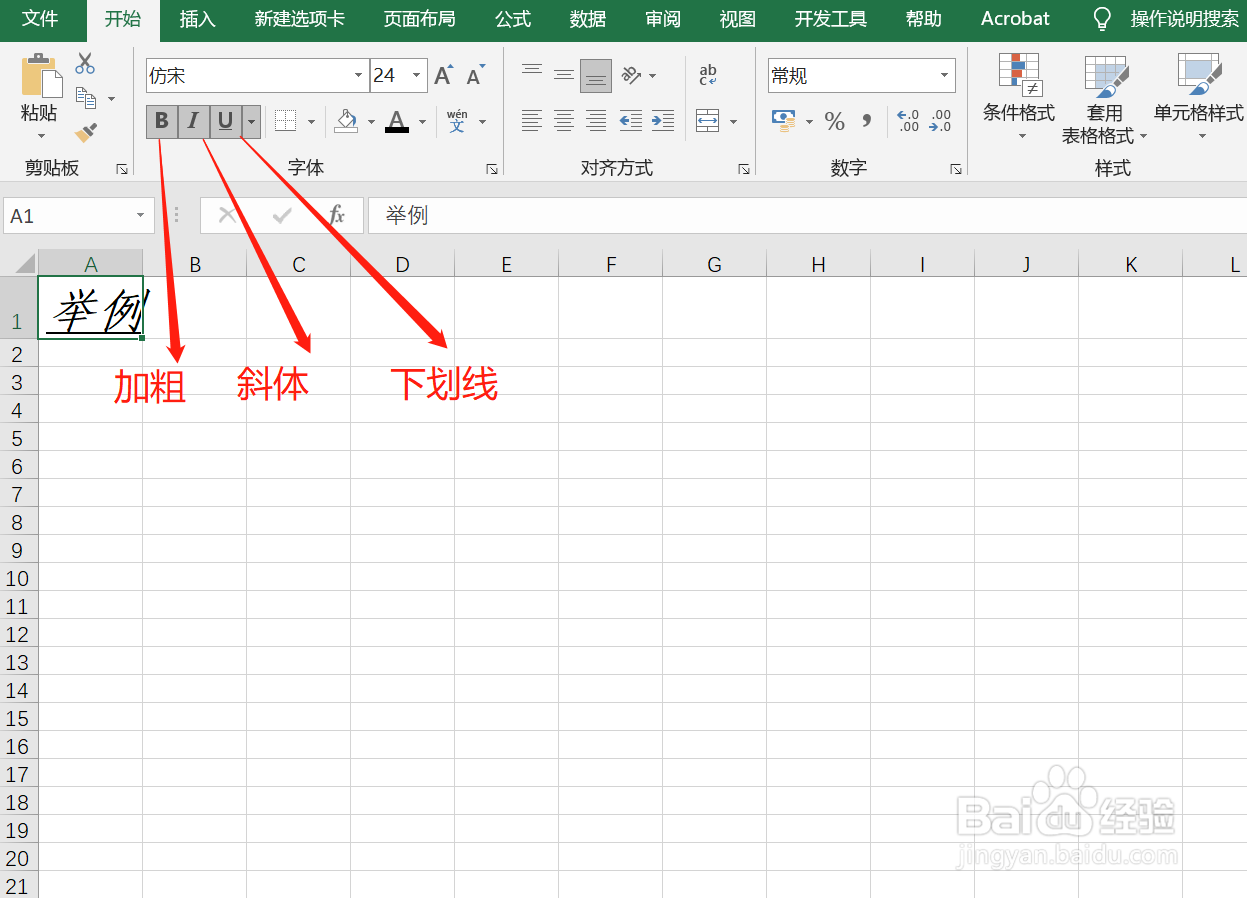Click the Paste clipboard icon
This screenshot has height=898, width=1247.
41,76
